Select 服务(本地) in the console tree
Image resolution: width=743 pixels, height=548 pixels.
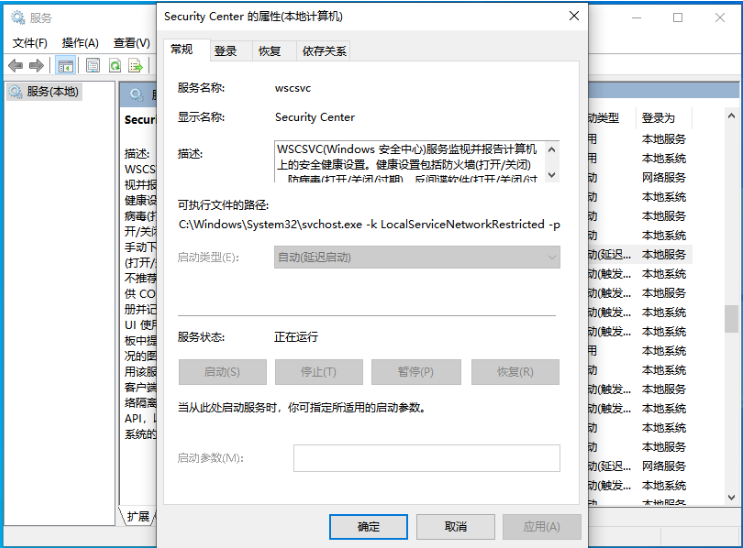click(x=52, y=92)
